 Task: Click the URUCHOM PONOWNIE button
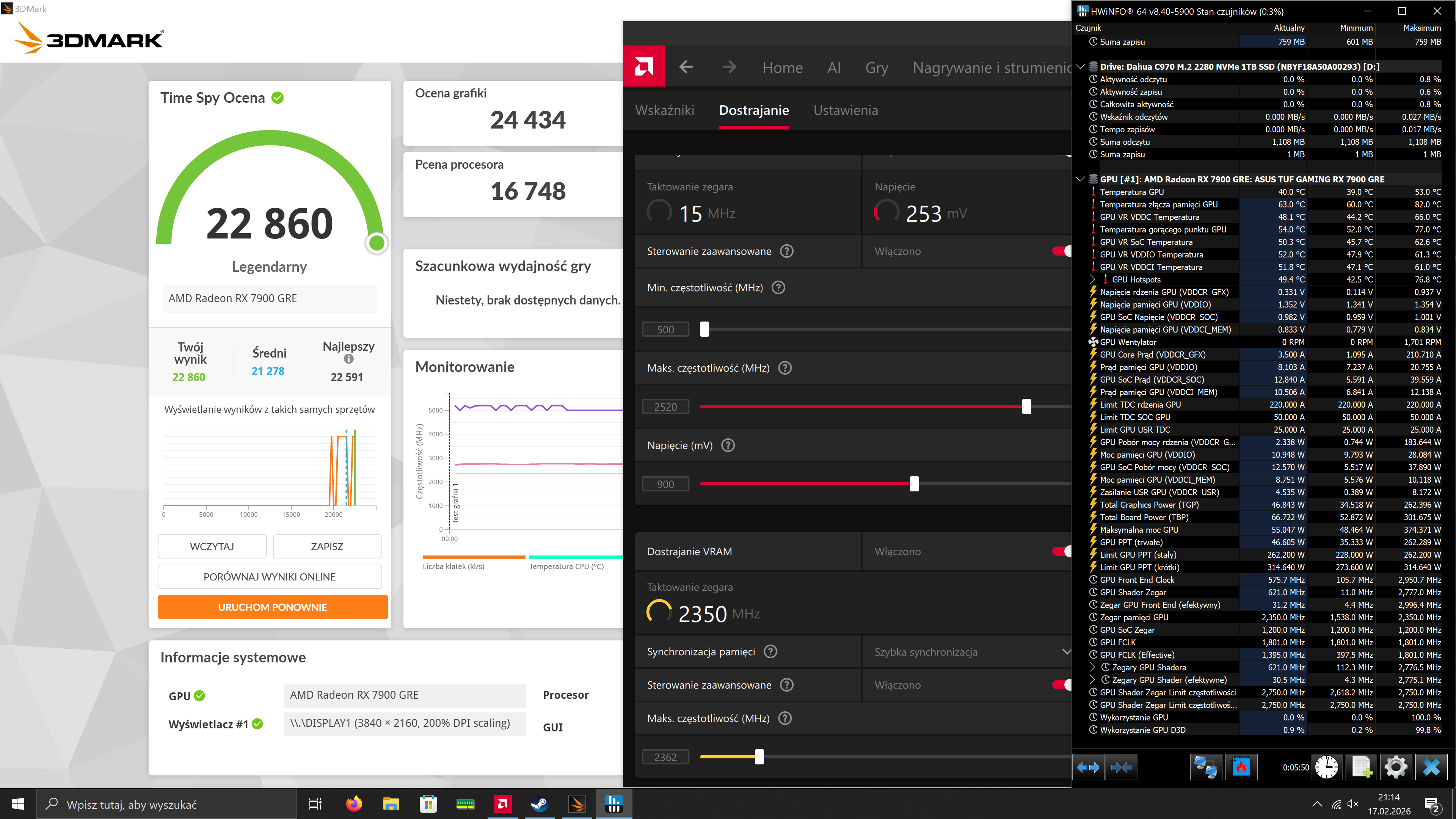coord(273,607)
